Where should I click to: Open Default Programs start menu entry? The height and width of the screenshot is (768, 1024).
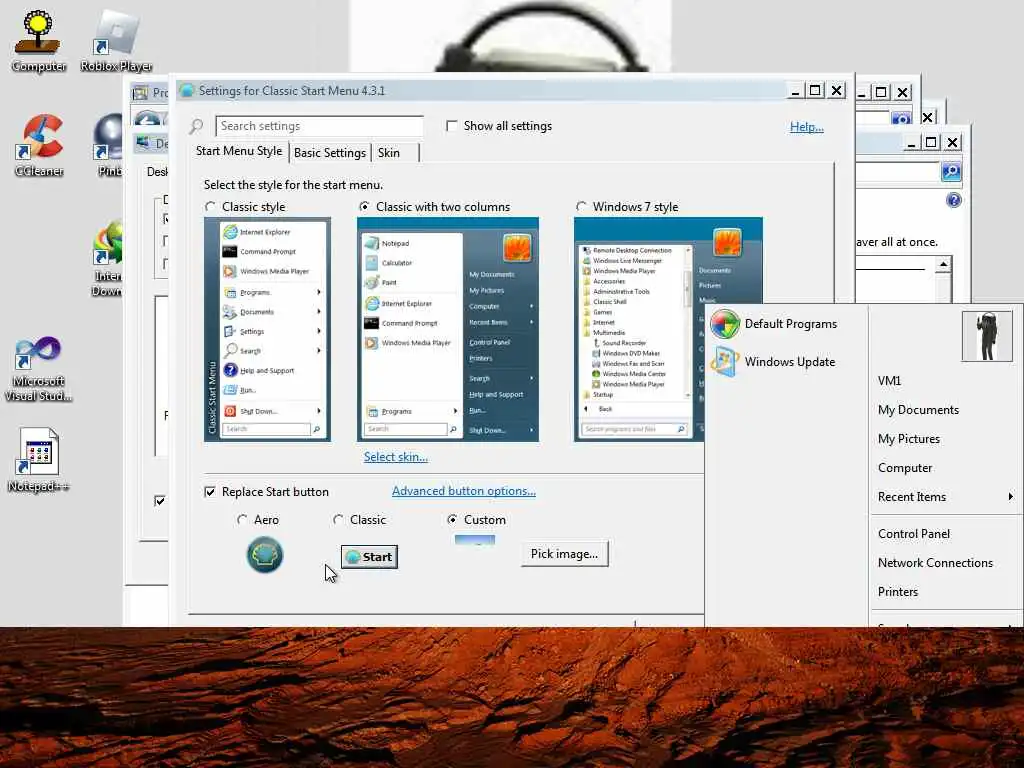[787, 324]
